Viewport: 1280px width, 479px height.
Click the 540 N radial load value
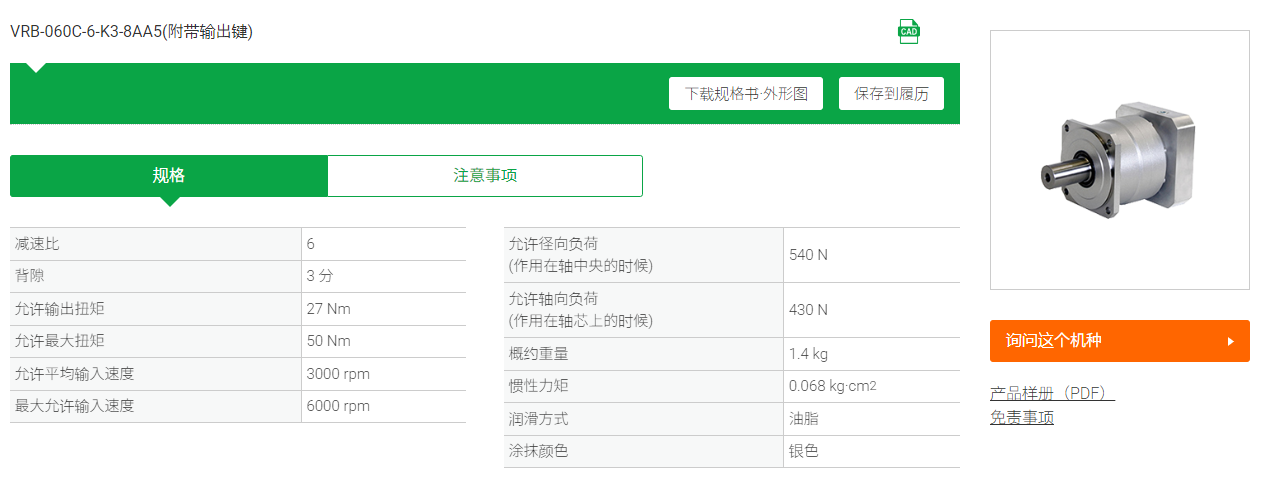[808, 255]
